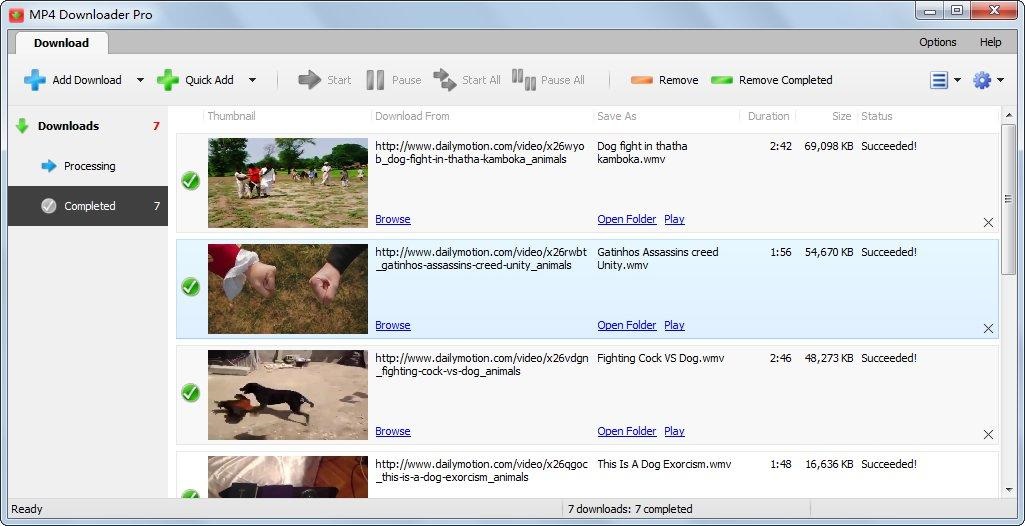Click the blue Processing arrow icon
This screenshot has height=526, width=1025.
pyautogui.click(x=49, y=166)
